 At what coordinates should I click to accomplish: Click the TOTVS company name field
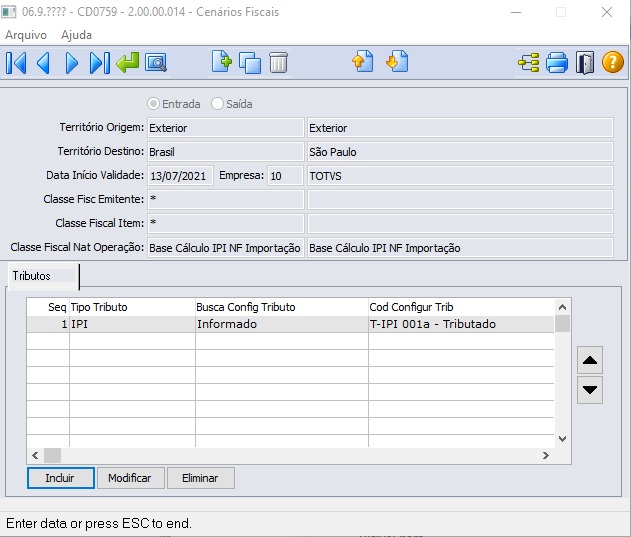point(460,176)
